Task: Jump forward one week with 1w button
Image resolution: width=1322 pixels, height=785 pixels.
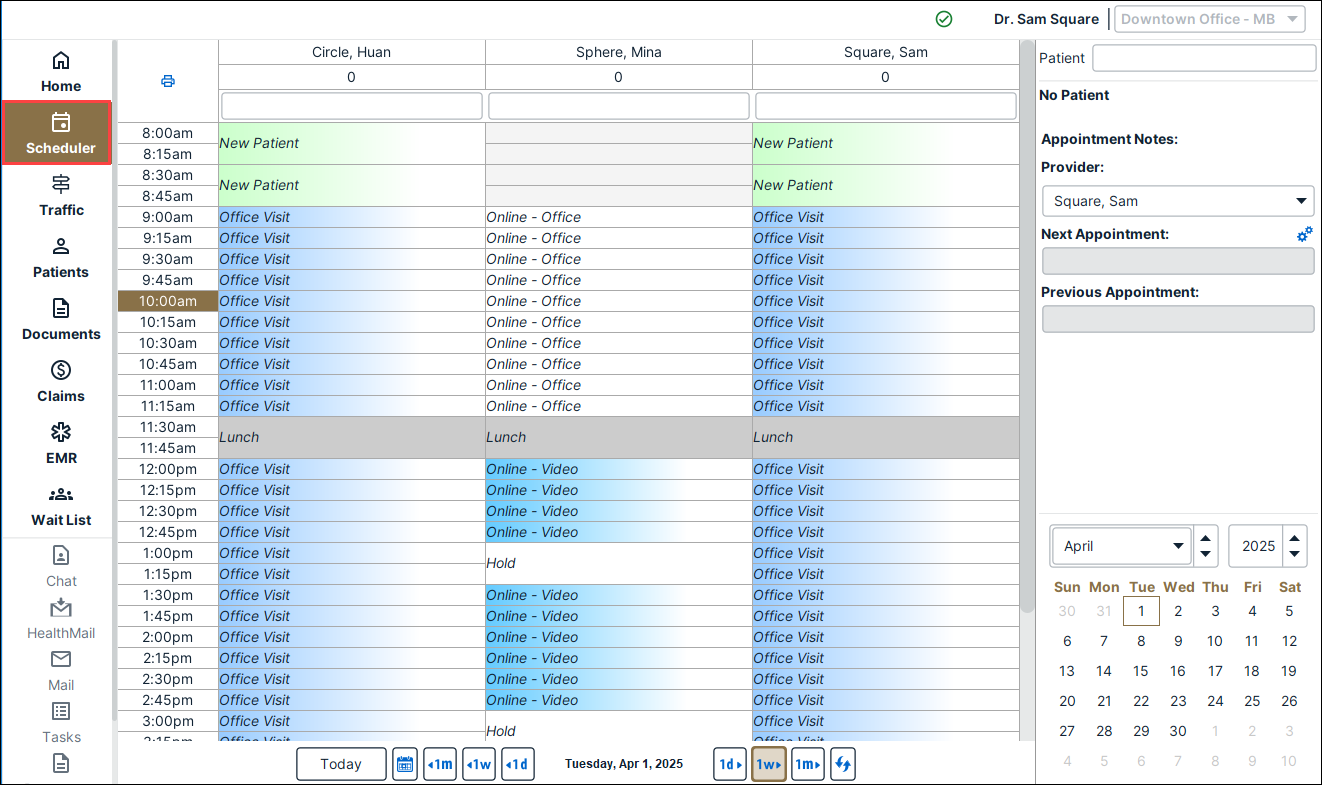Action: click(768, 764)
